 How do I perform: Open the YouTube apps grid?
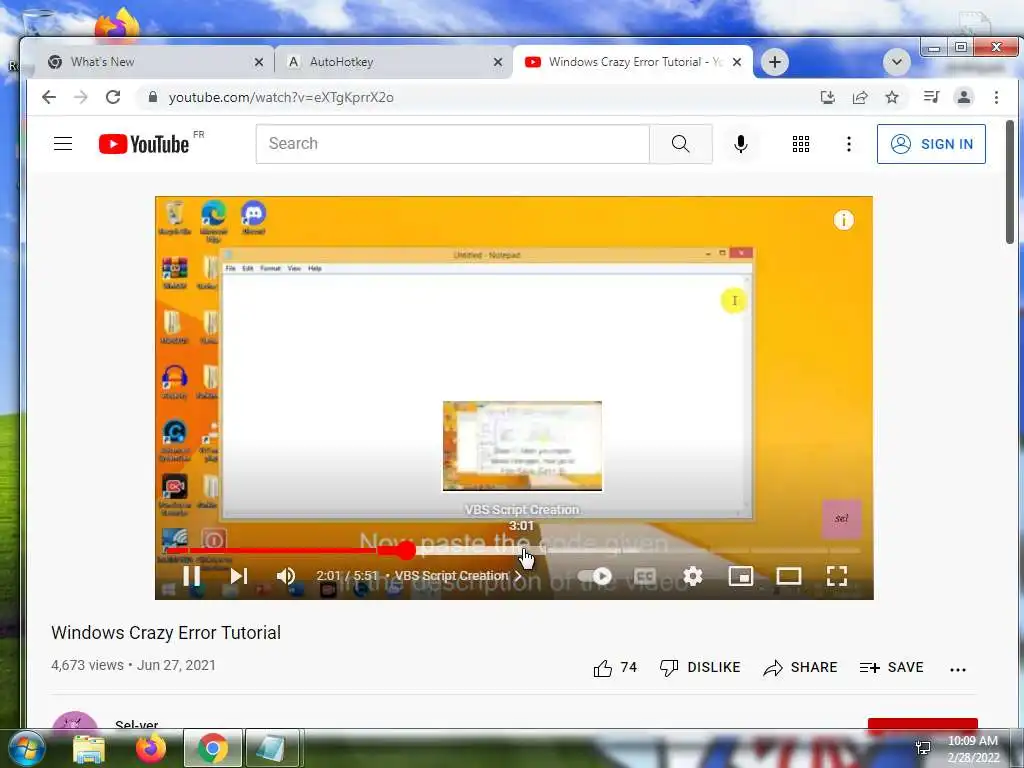pyautogui.click(x=801, y=144)
